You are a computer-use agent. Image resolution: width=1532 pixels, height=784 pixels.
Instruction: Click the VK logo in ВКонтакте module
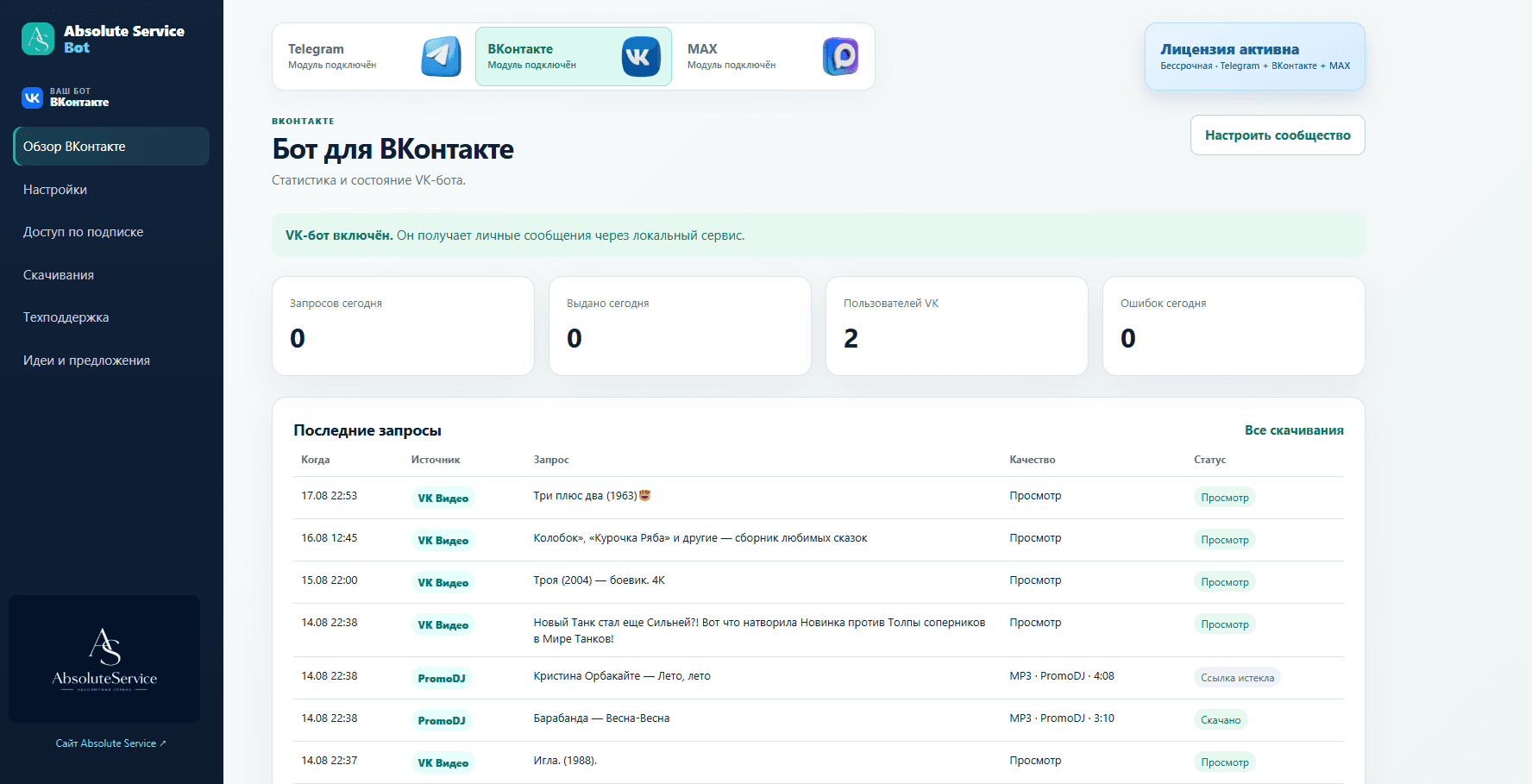(641, 57)
